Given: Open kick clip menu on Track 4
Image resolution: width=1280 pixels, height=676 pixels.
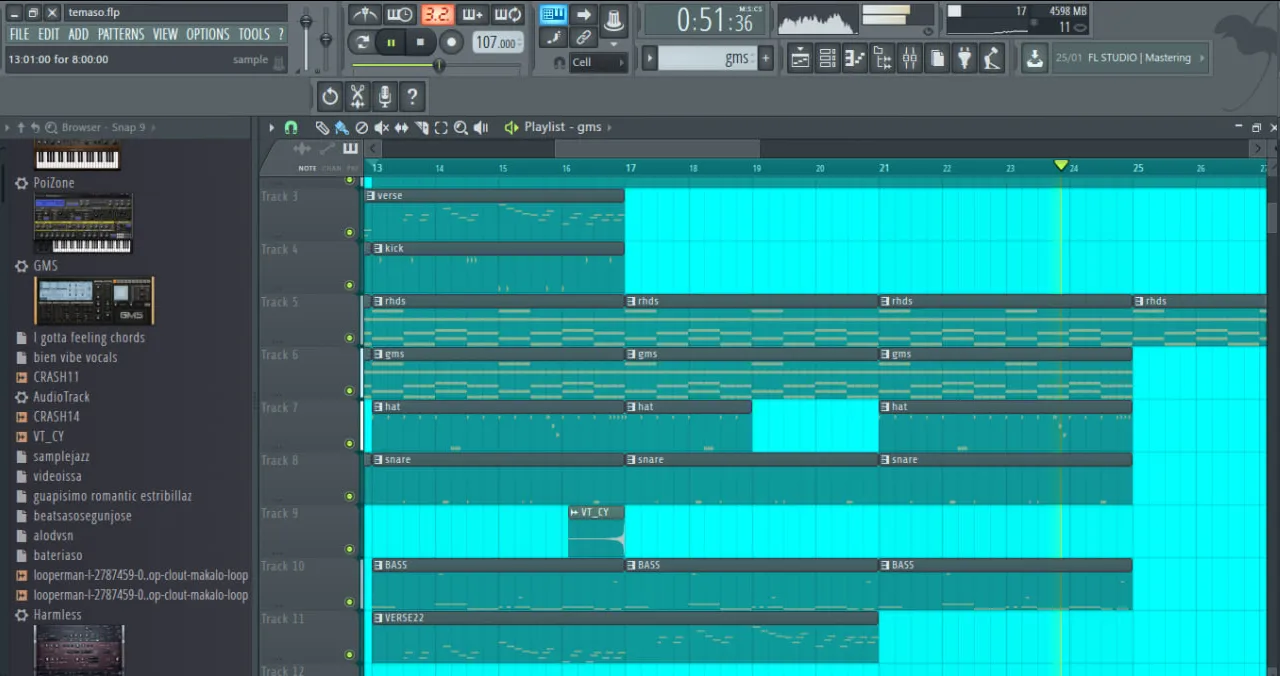Looking at the screenshot, I should click(x=378, y=248).
